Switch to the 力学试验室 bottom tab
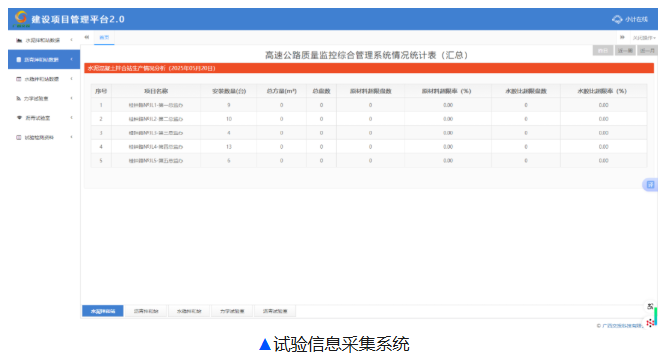663x362 pixels. (232, 311)
